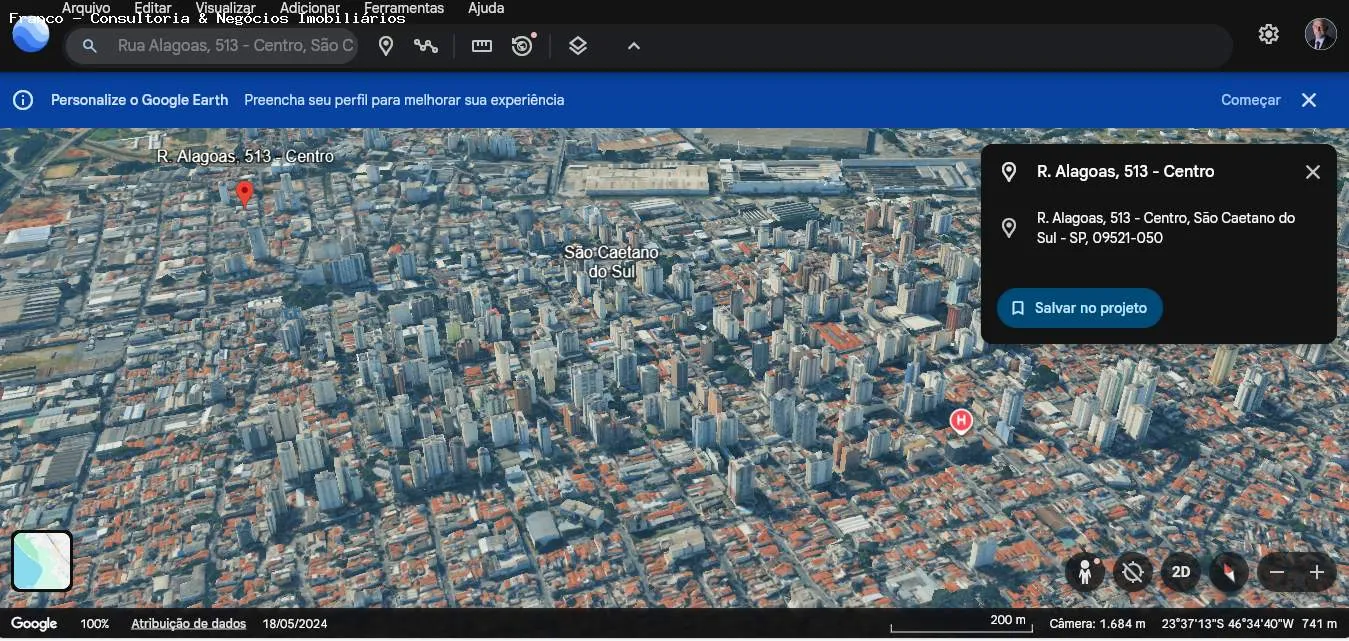Open the Ferramentas menu
Image resolution: width=1349 pixels, height=641 pixels.
404,8
